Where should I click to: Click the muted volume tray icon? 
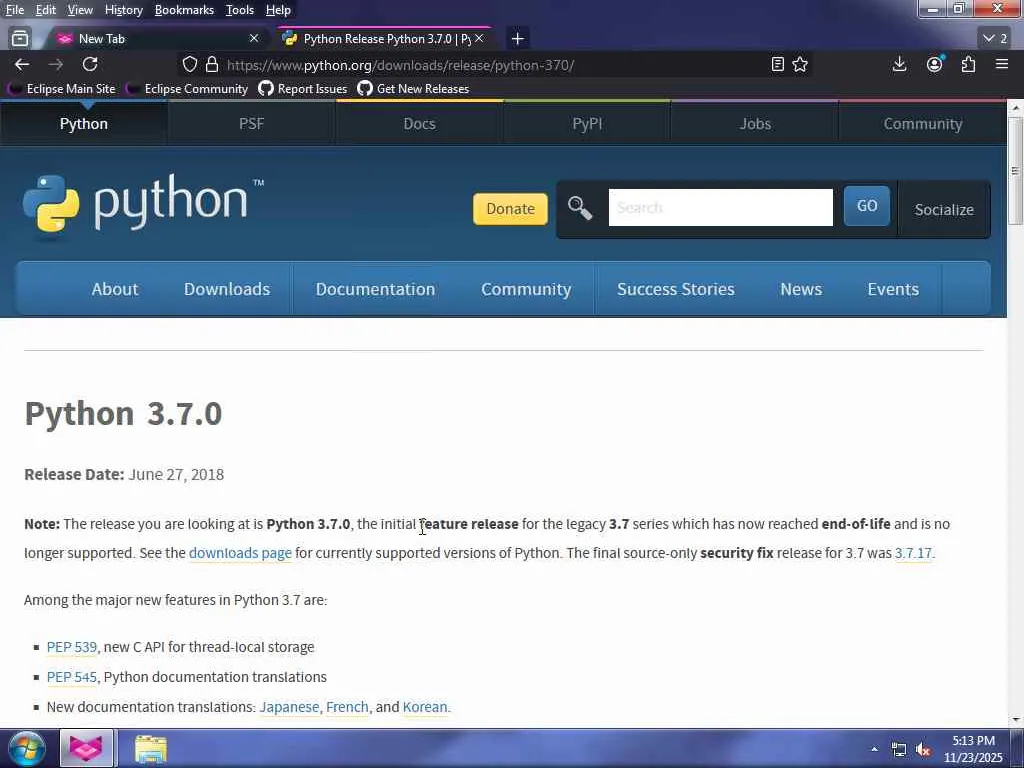[923, 750]
